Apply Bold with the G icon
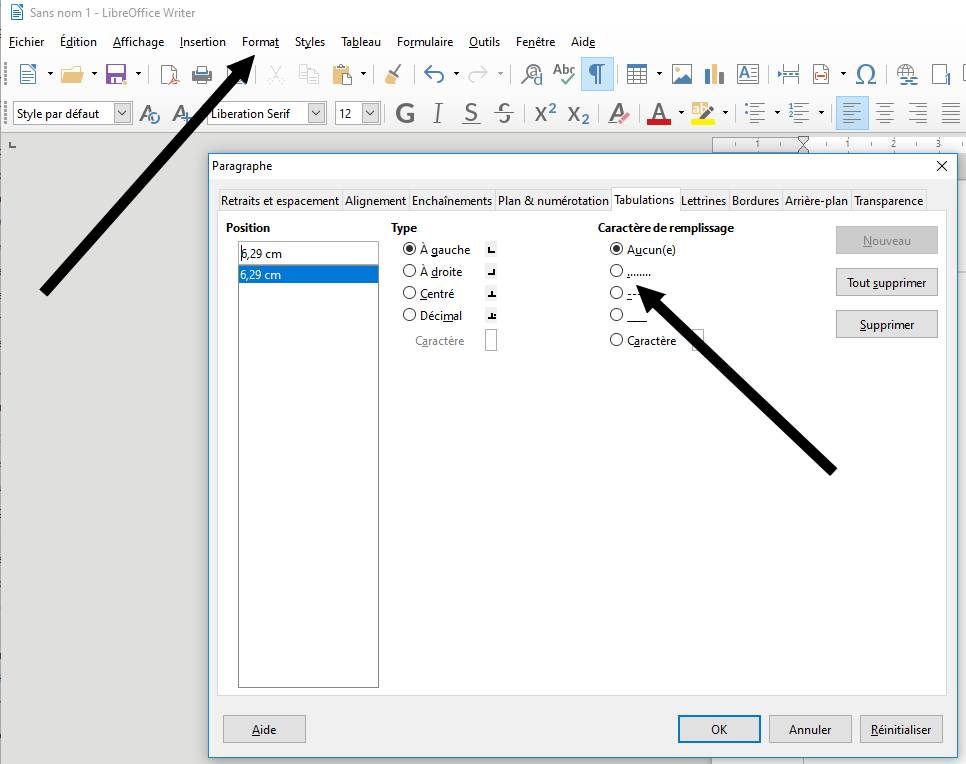Screen dimensions: 966x764 pyautogui.click(x=405, y=113)
